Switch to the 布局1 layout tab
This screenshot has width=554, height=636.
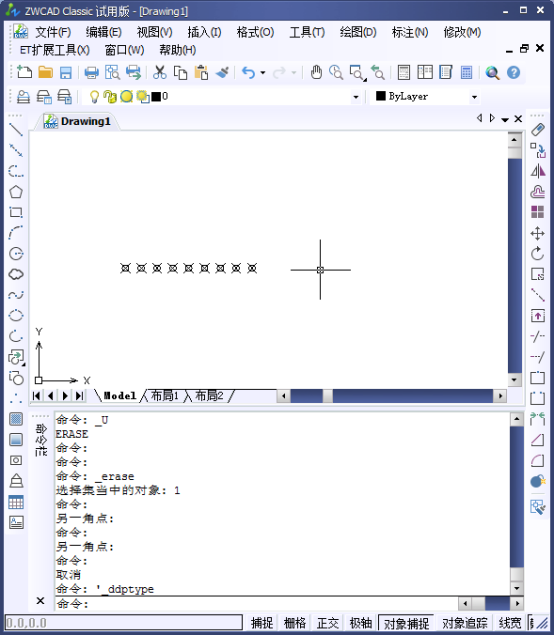pyautogui.click(x=165, y=395)
